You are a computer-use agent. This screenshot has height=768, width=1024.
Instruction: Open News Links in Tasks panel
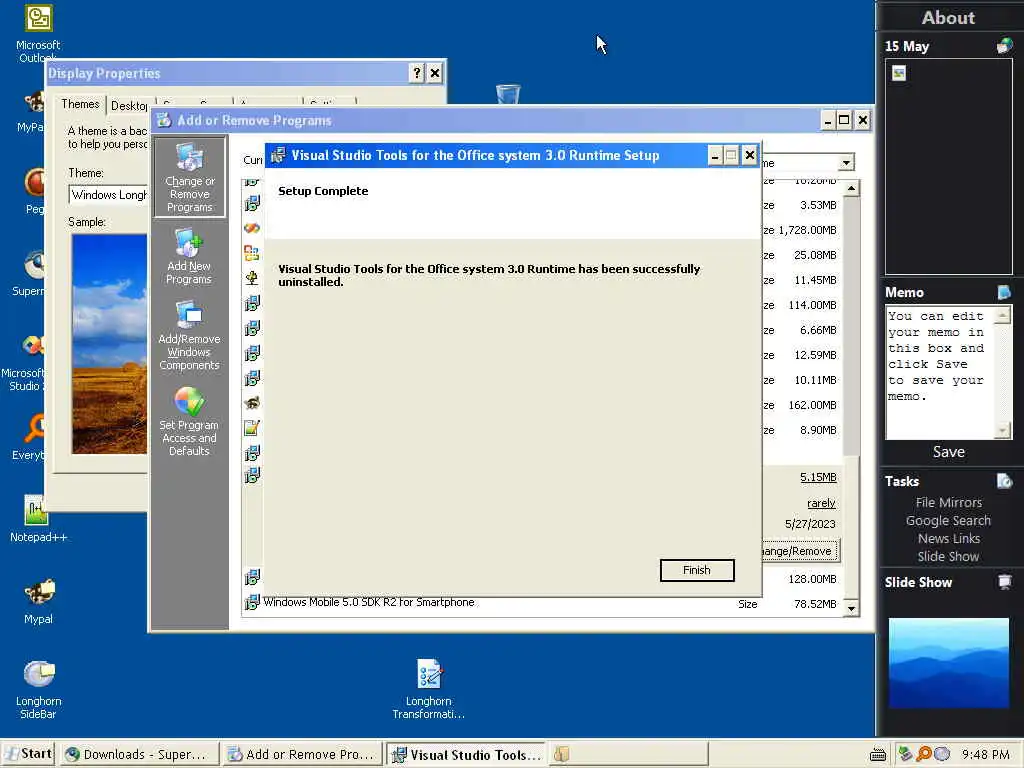pos(948,538)
